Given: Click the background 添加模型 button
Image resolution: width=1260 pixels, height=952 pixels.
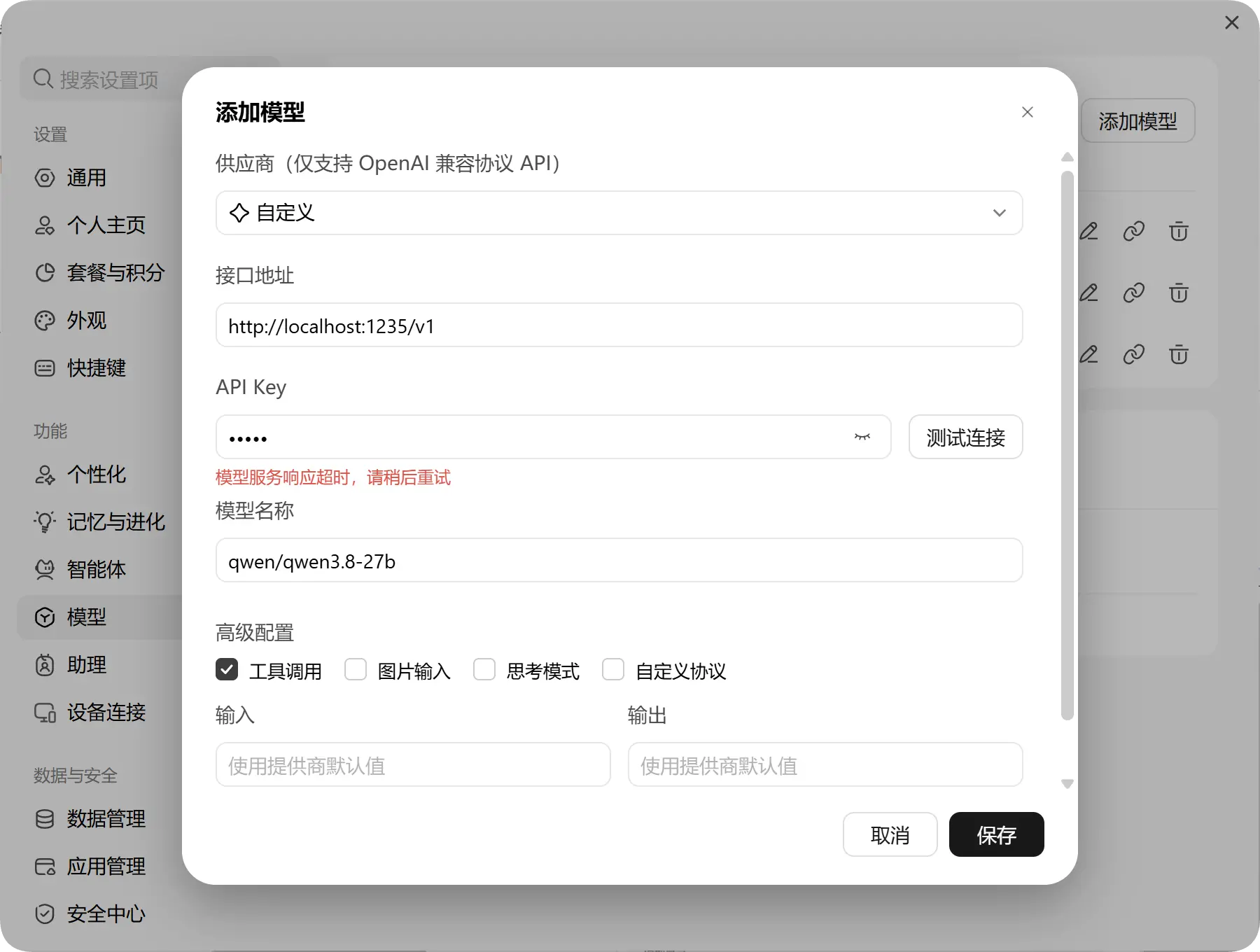Looking at the screenshot, I should pyautogui.click(x=1137, y=121).
